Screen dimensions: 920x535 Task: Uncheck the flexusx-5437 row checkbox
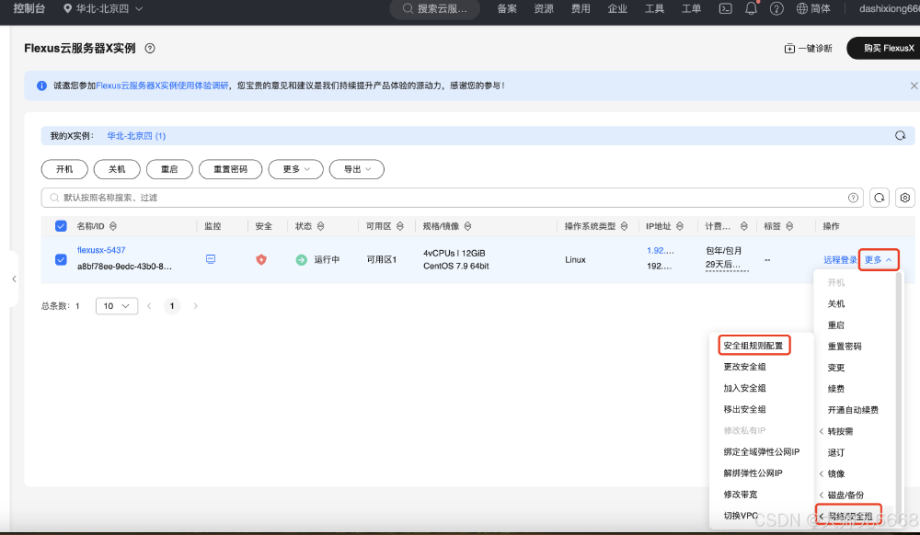point(60,259)
